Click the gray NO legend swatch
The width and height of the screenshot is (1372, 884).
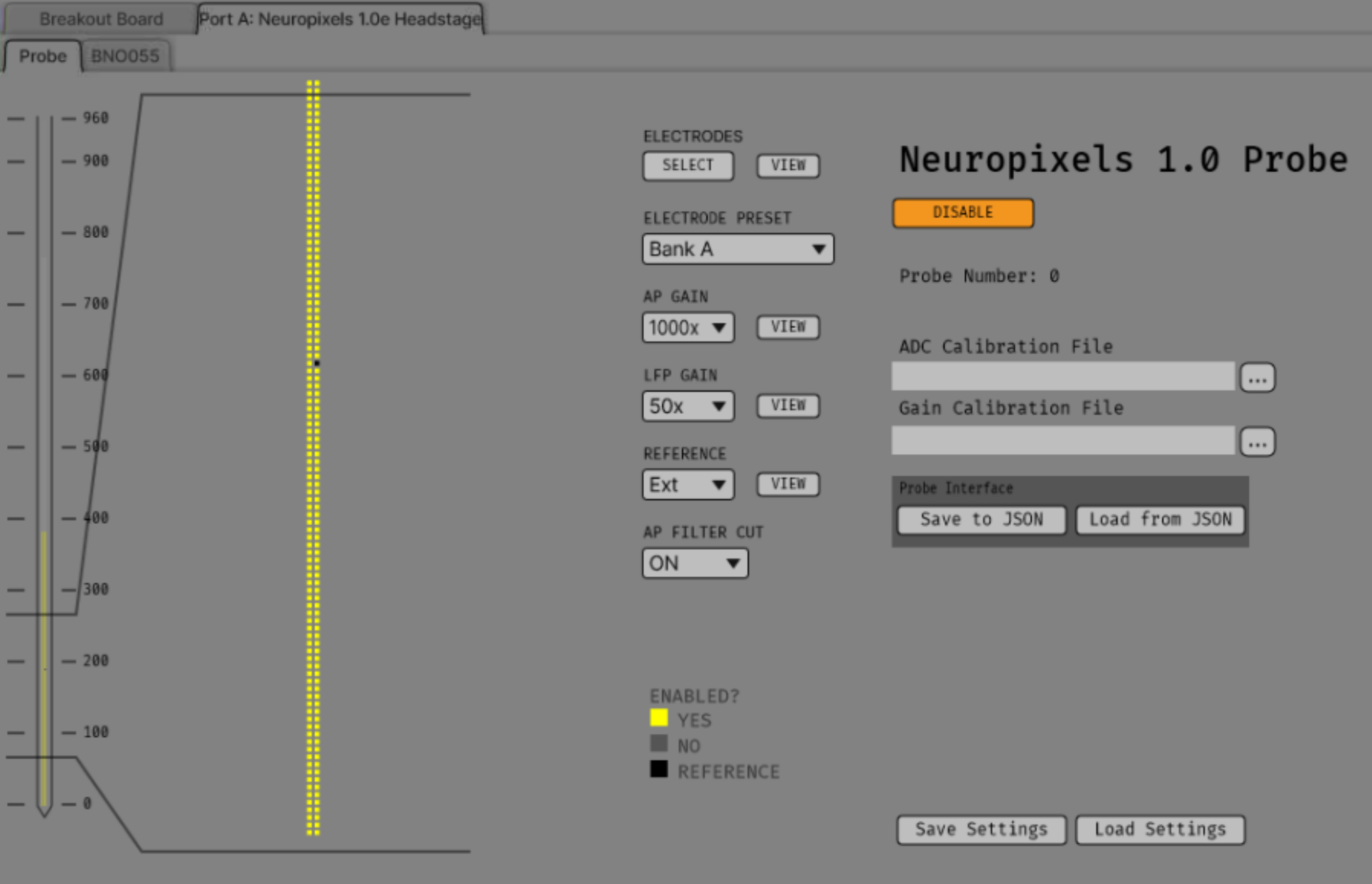pyautogui.click(x=658, y=744)
